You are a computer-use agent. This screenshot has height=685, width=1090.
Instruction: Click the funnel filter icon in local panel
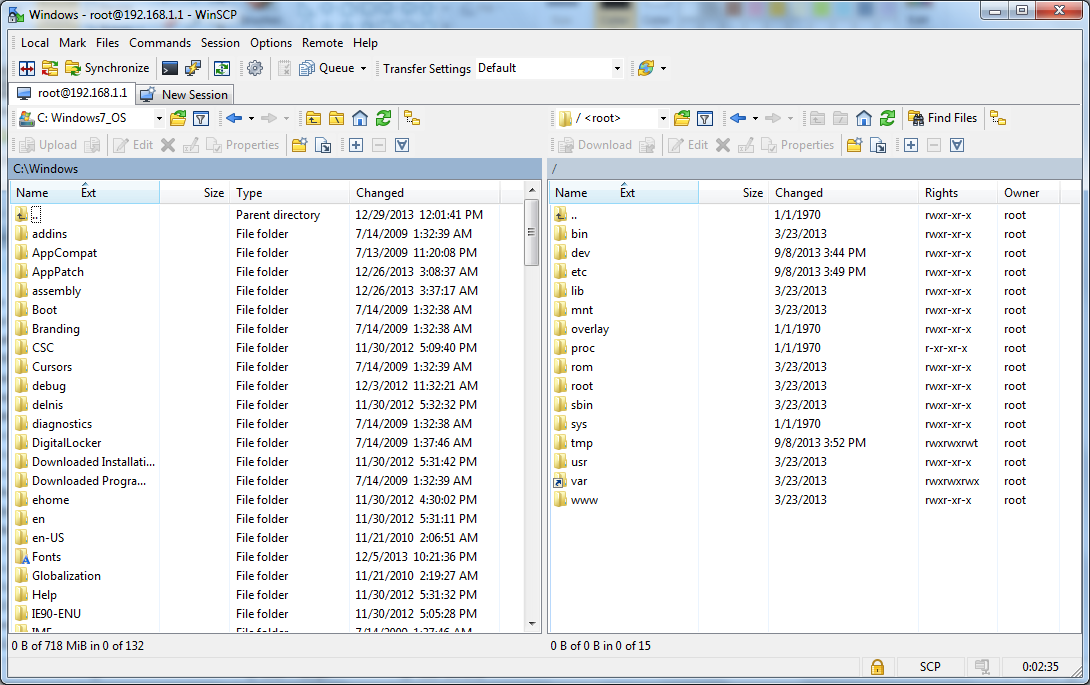201,118
